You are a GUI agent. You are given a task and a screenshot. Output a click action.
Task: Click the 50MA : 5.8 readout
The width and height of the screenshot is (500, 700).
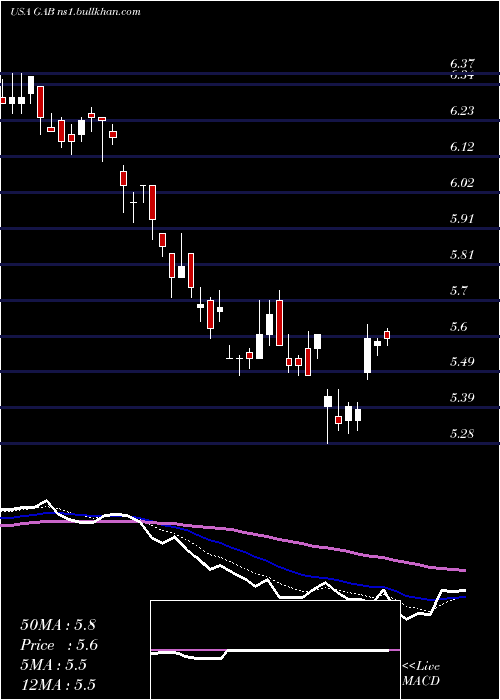58,625
